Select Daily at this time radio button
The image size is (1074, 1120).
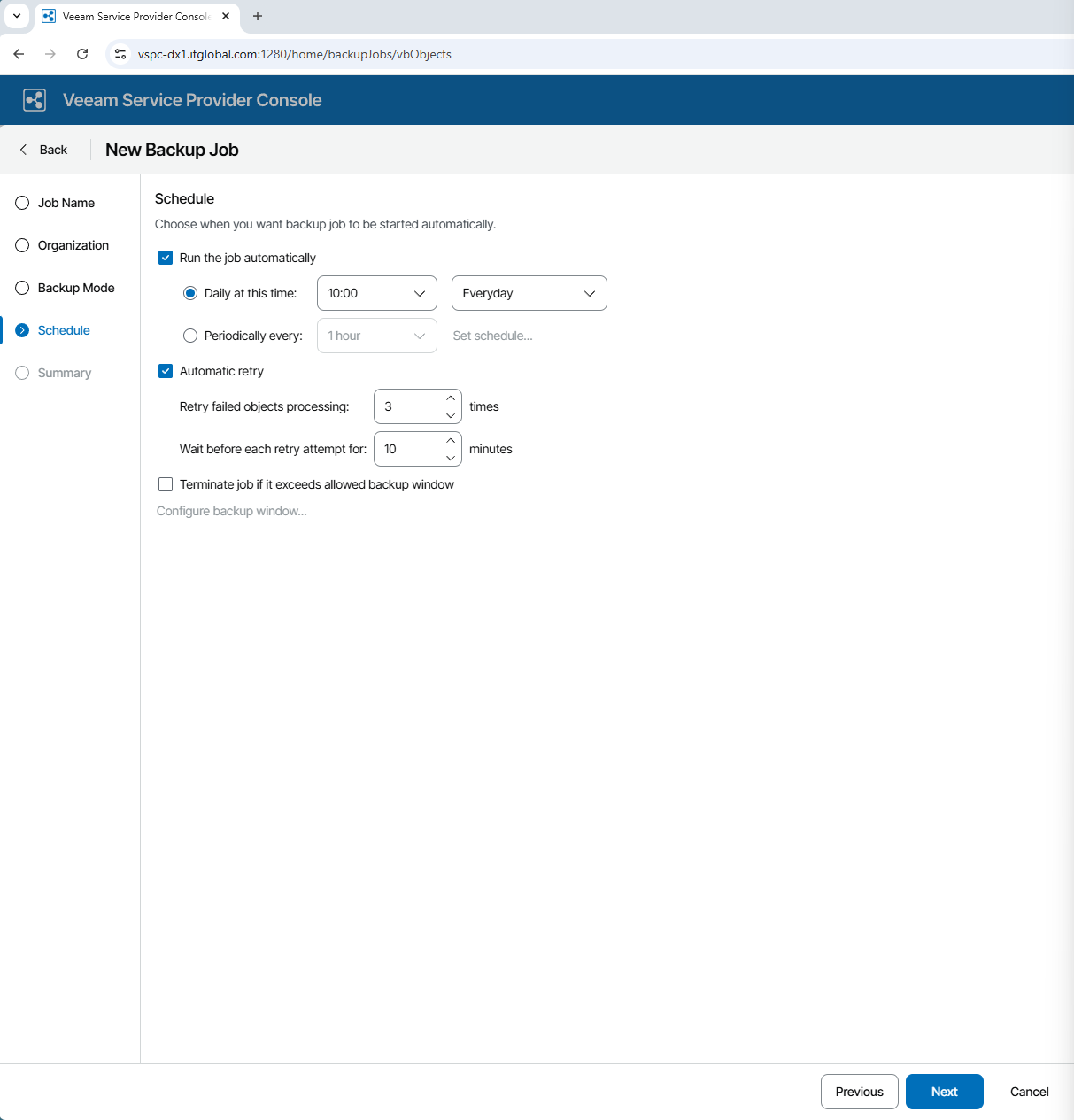[190, 293]
